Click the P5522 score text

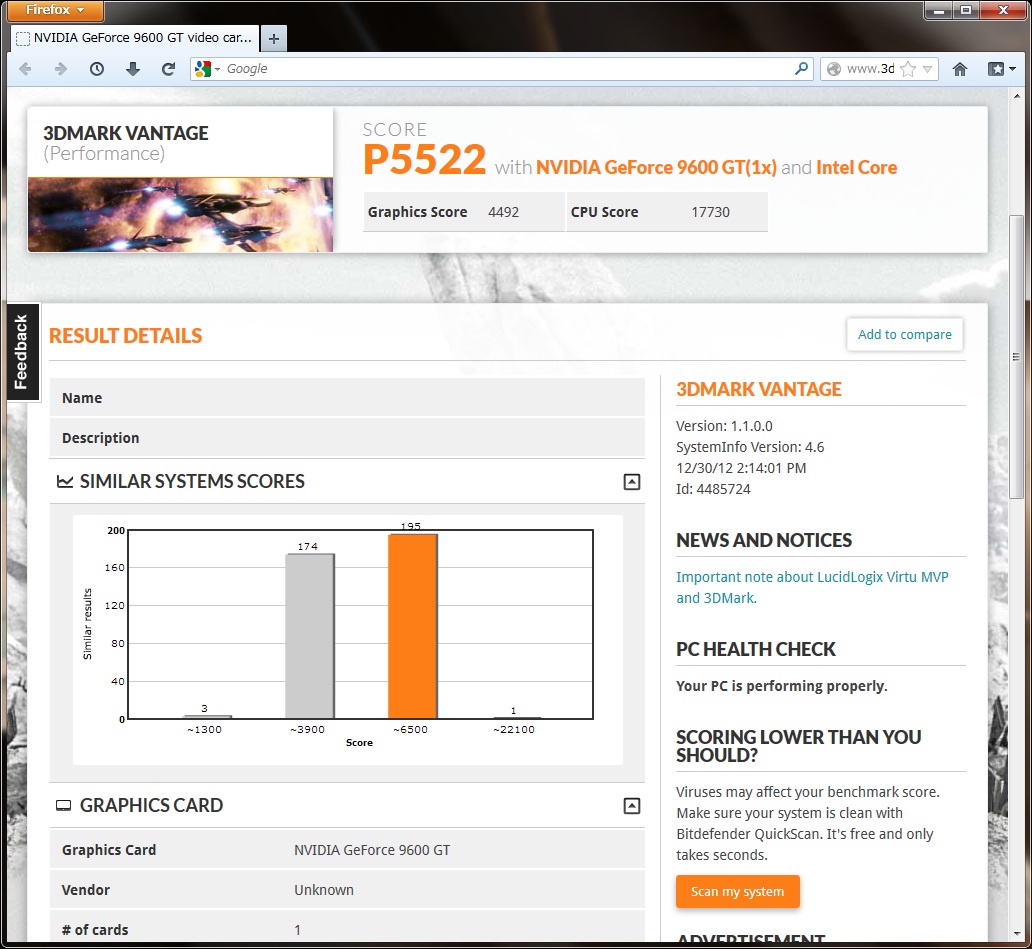point(425,159)
